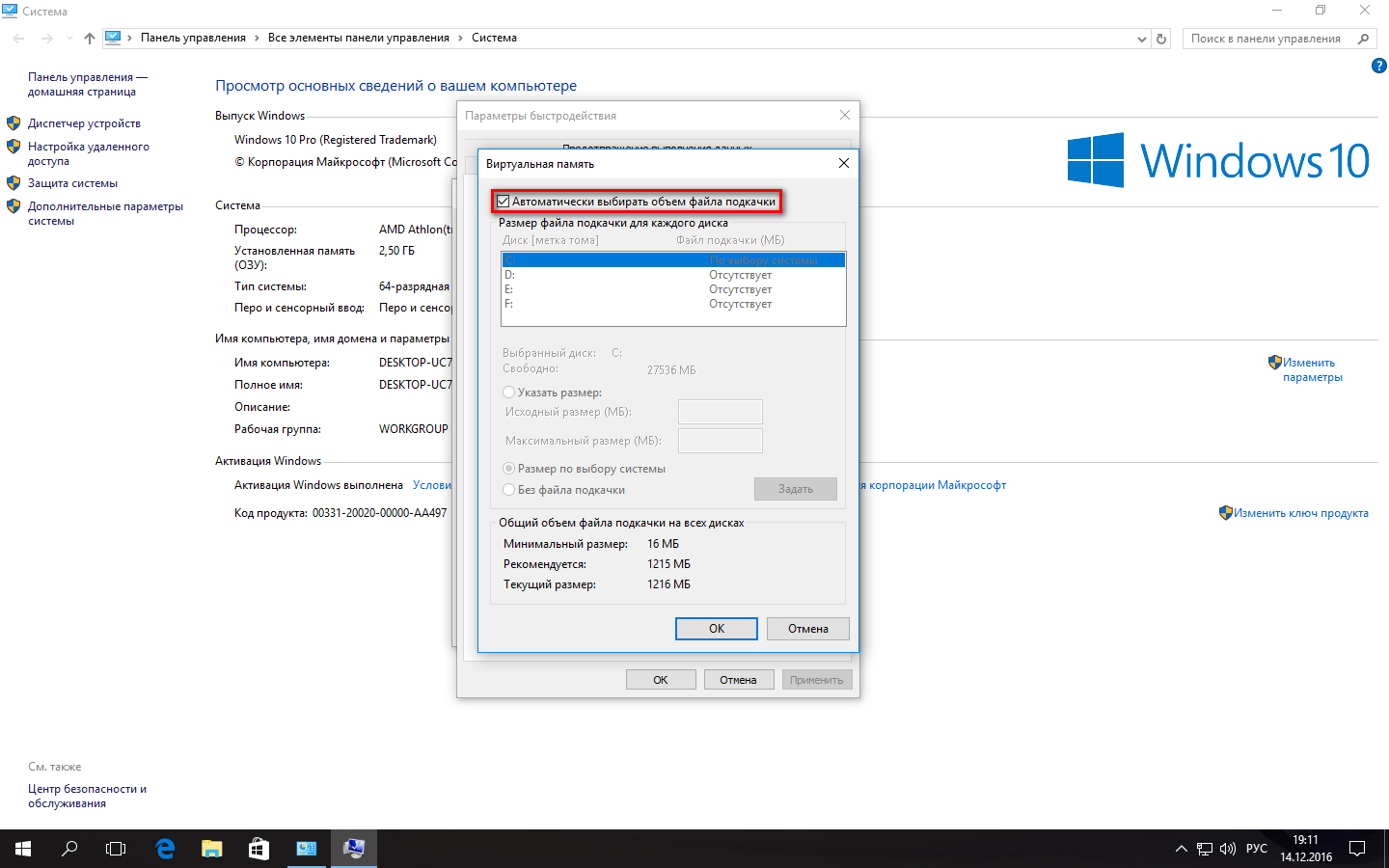Image resolution: width=1389 pixels, height=868 pixels.
Task: Open Защита системы link
Action: tap(72, 183)
